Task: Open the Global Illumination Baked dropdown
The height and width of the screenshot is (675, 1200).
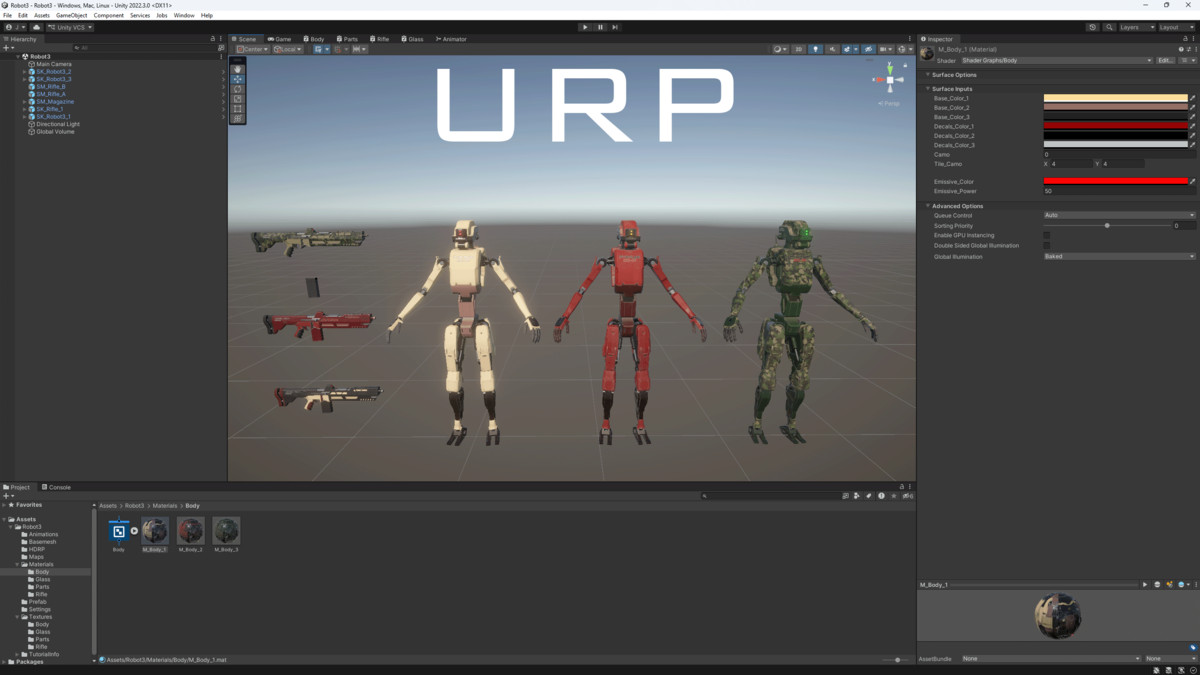Action: (1119, 257)
